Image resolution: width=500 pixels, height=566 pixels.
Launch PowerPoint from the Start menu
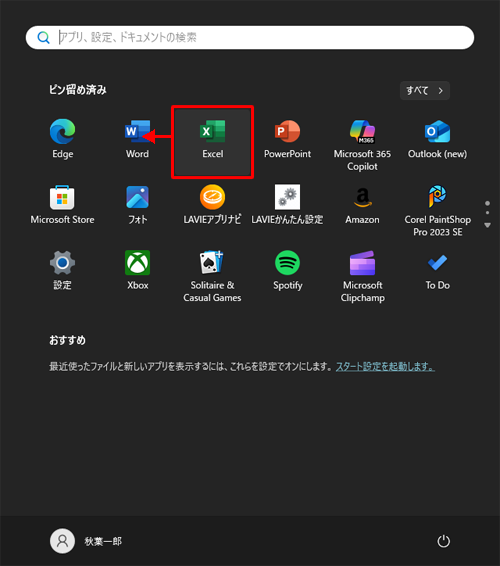click(287, 139)
